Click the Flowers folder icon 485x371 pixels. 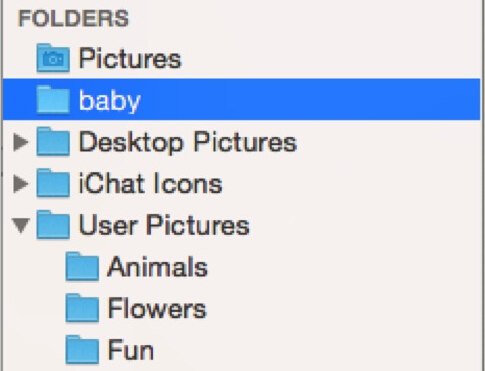pos(82,308)
